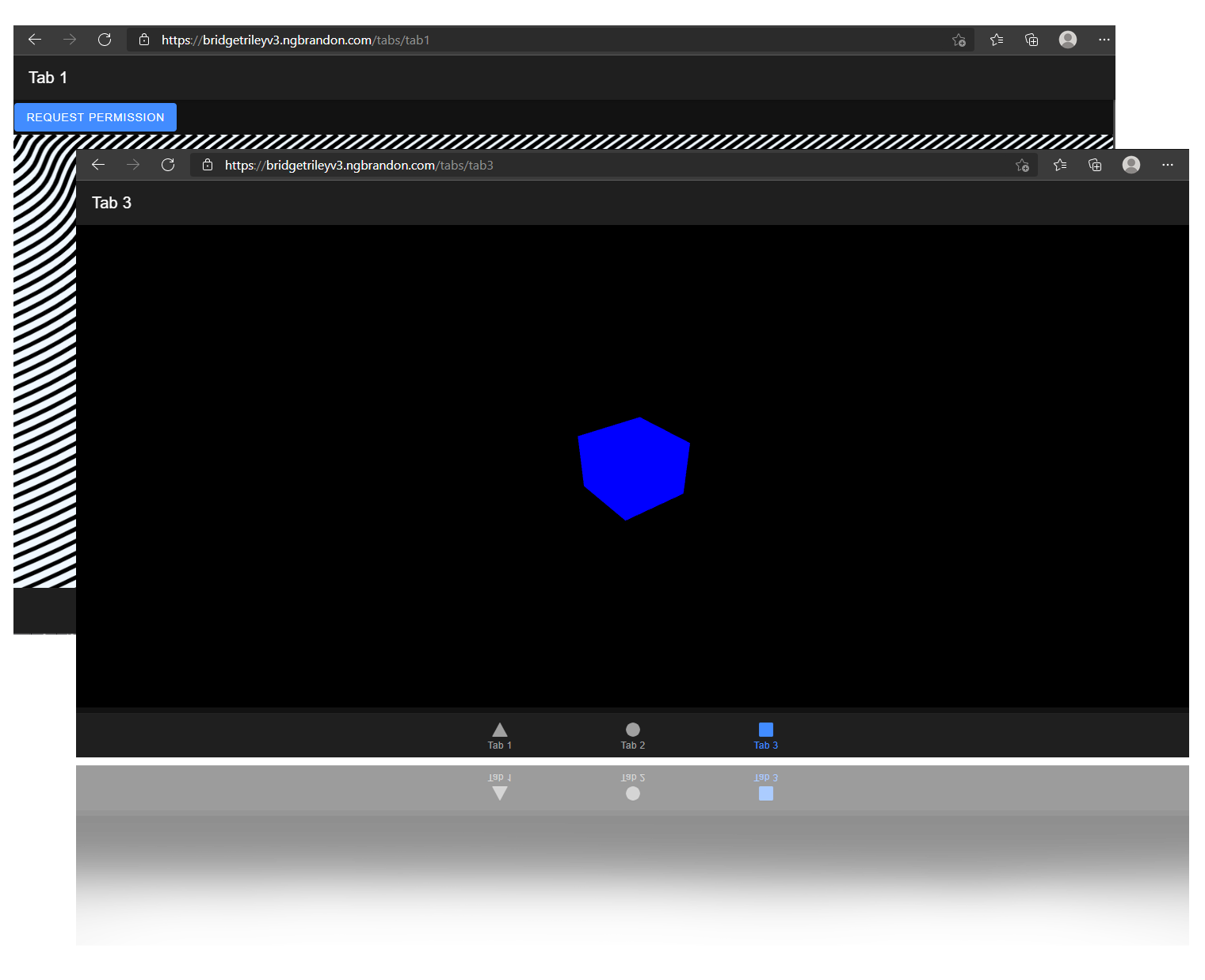Open favorites list in Tab 1 window
Viewport: 1205px width, 980px height.
click(997, 40)
